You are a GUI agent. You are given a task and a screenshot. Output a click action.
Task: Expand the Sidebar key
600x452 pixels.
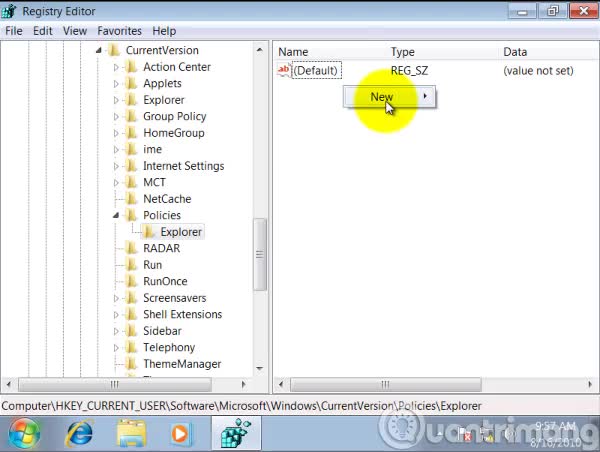pyautogui.click(x=116, y=331)
